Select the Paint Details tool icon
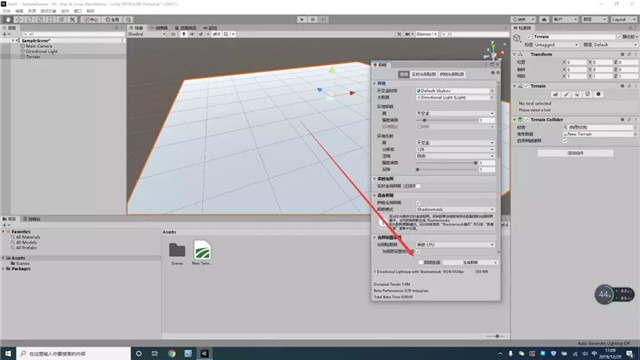 [x=588, y=94]
